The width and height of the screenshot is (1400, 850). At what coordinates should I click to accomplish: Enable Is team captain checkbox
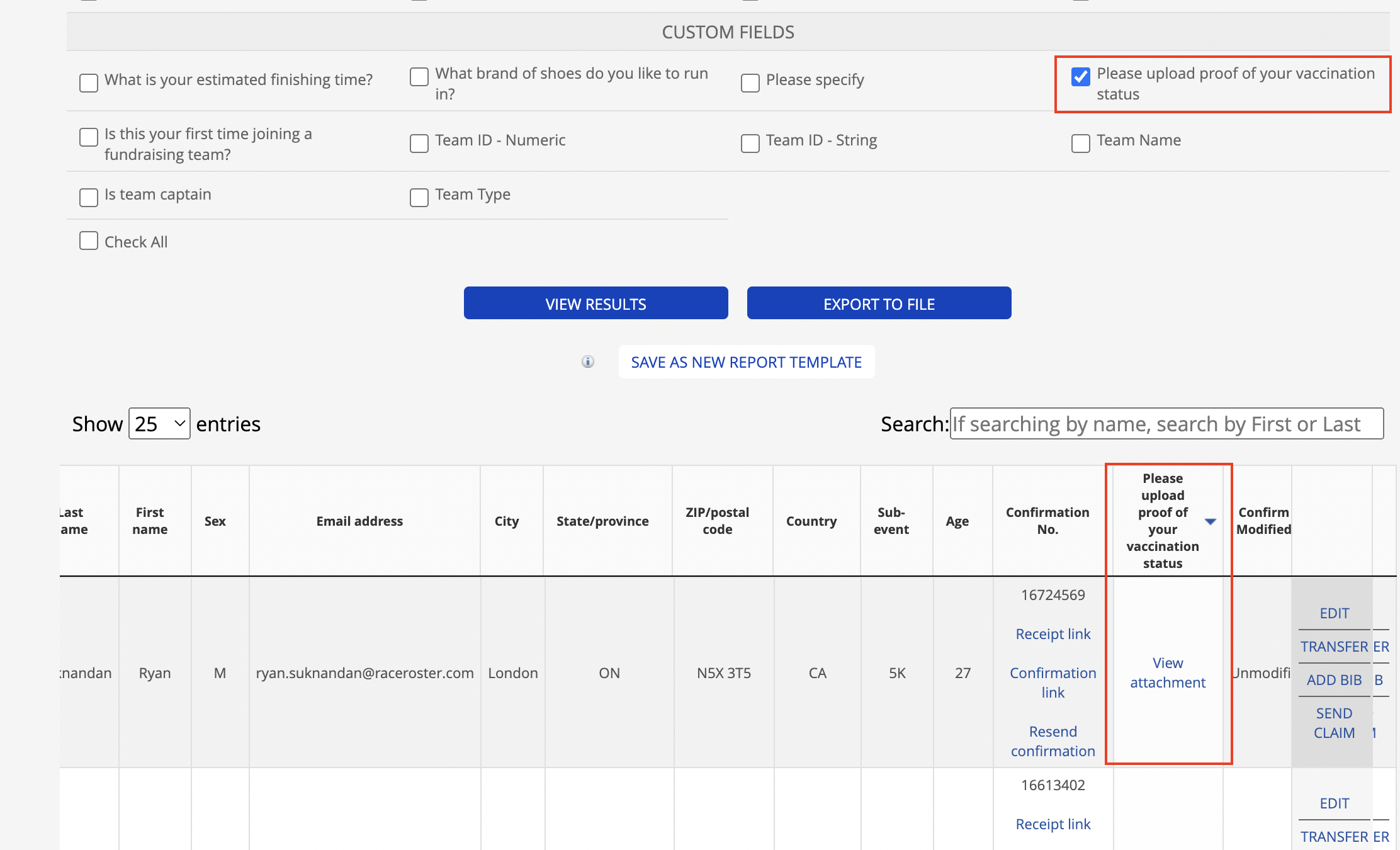click(x=89, y=197)
